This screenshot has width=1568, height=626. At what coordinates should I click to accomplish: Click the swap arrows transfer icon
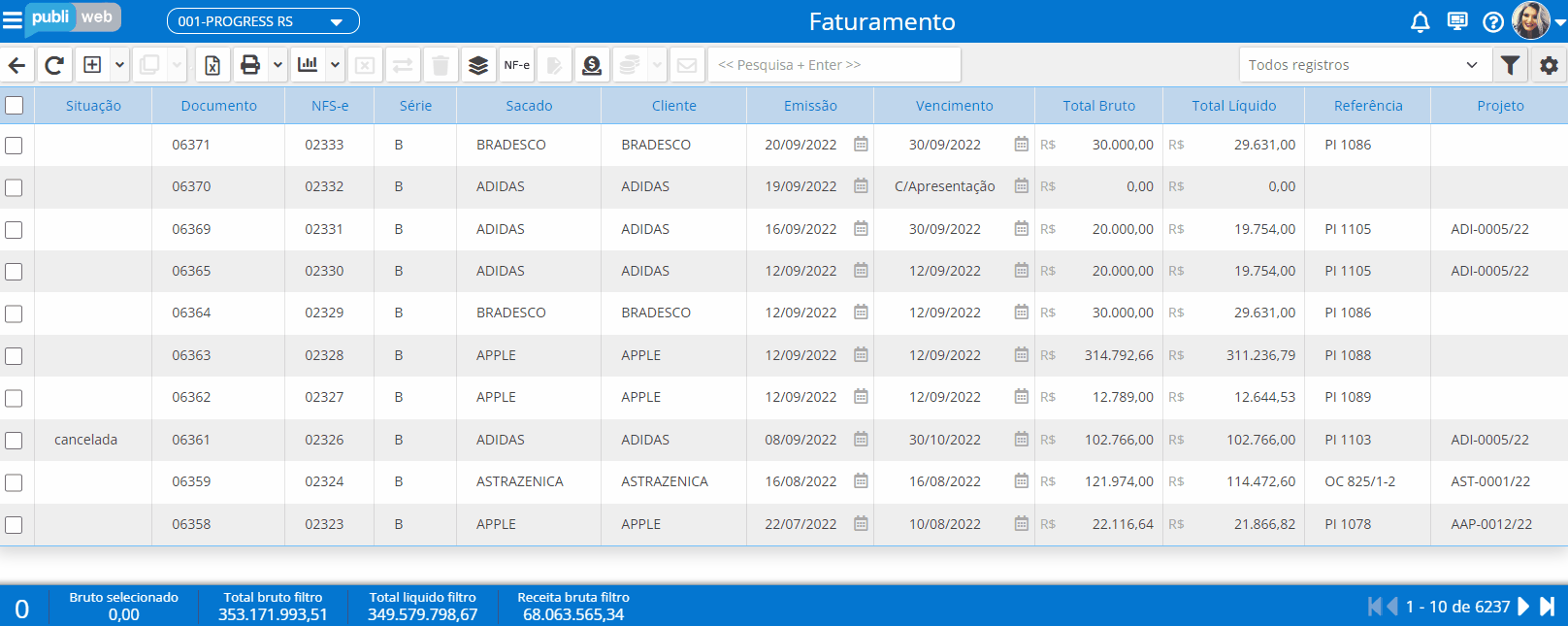403,65
